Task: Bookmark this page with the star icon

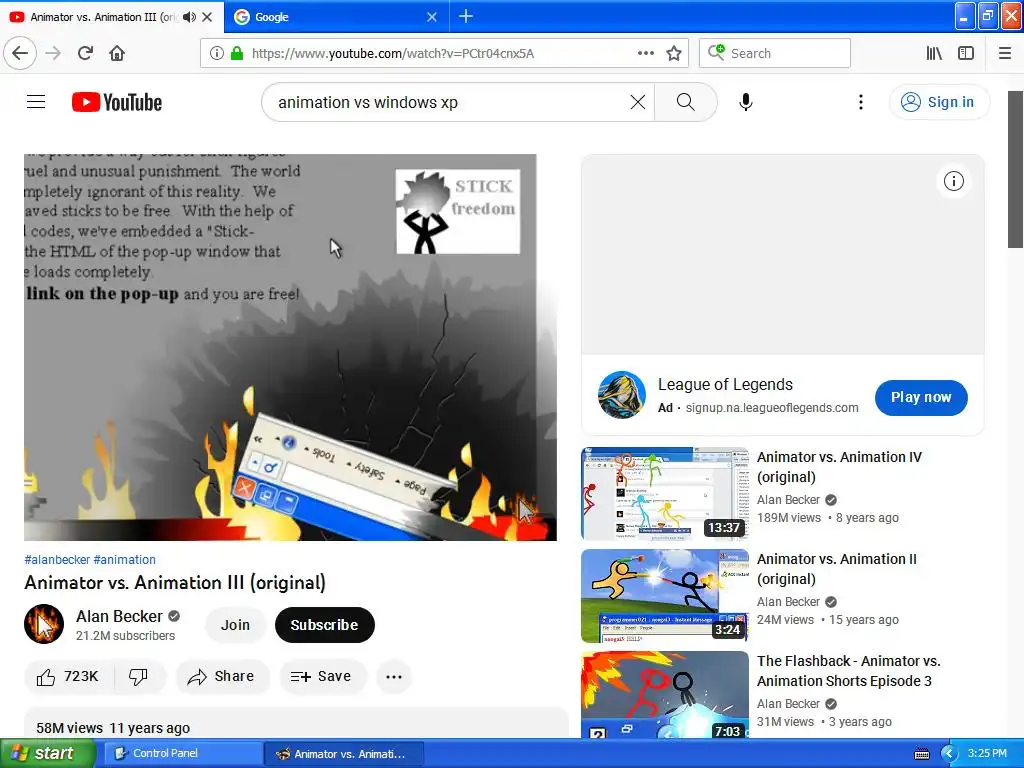Action: click(x=674, y=53)
